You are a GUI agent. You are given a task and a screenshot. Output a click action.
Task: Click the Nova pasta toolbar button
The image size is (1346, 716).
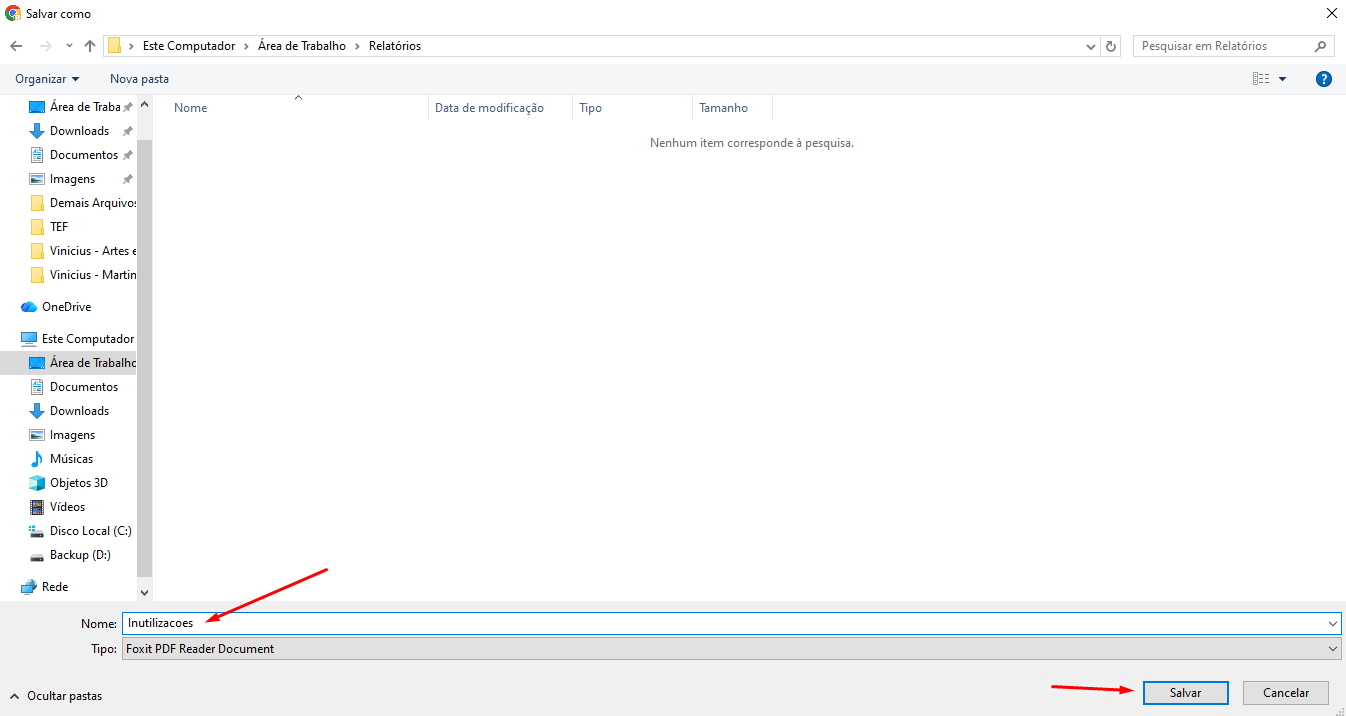[x=139, y=79]
